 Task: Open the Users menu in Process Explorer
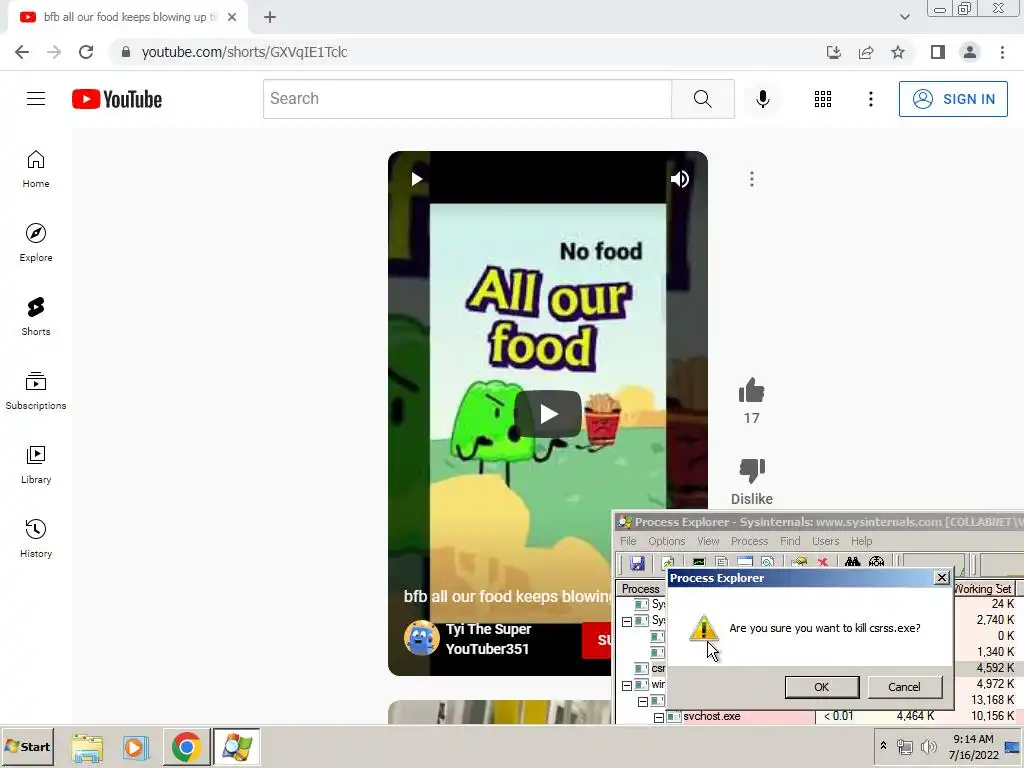click(825, 541)
